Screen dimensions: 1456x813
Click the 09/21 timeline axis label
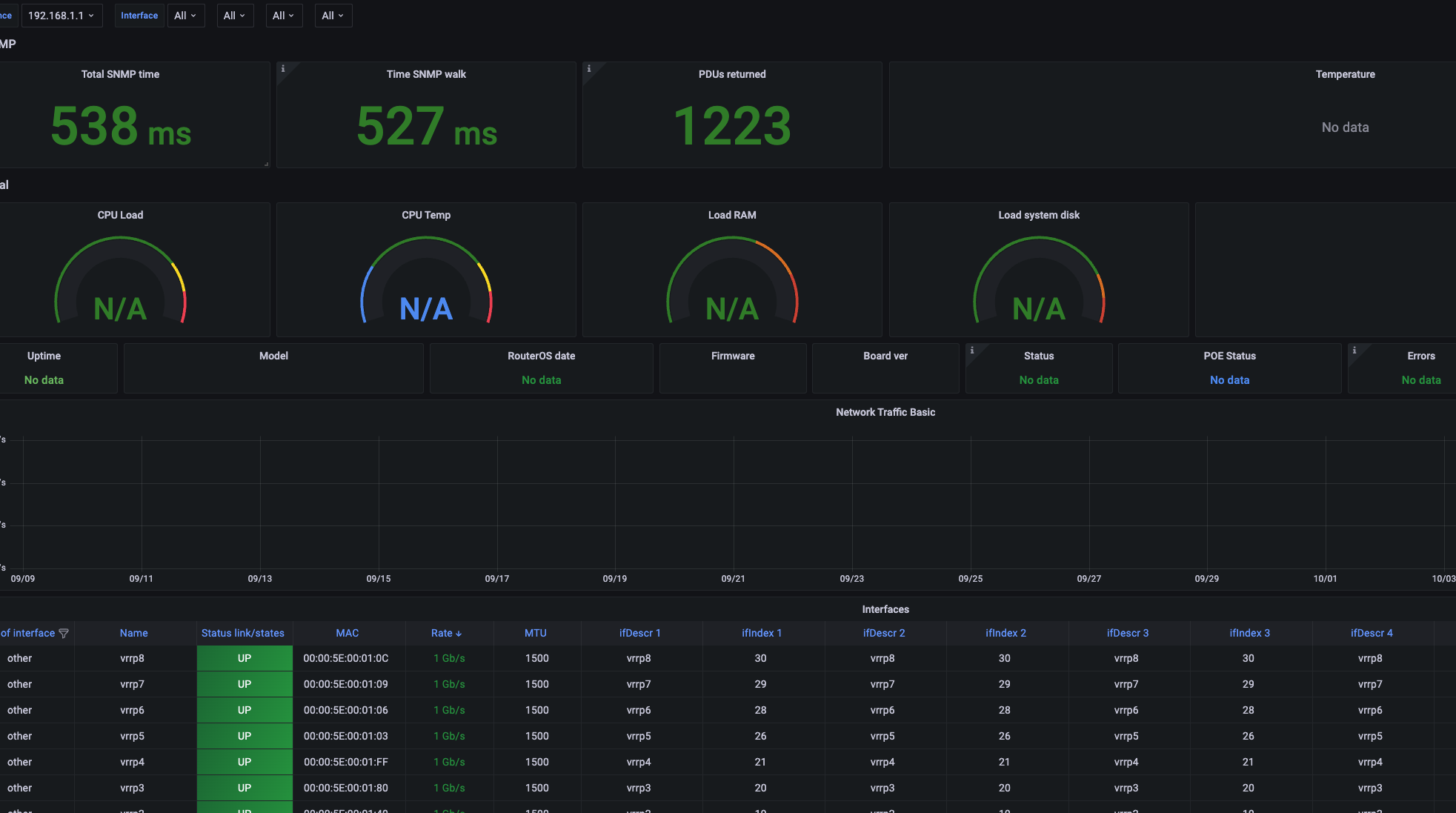[733, 579]
